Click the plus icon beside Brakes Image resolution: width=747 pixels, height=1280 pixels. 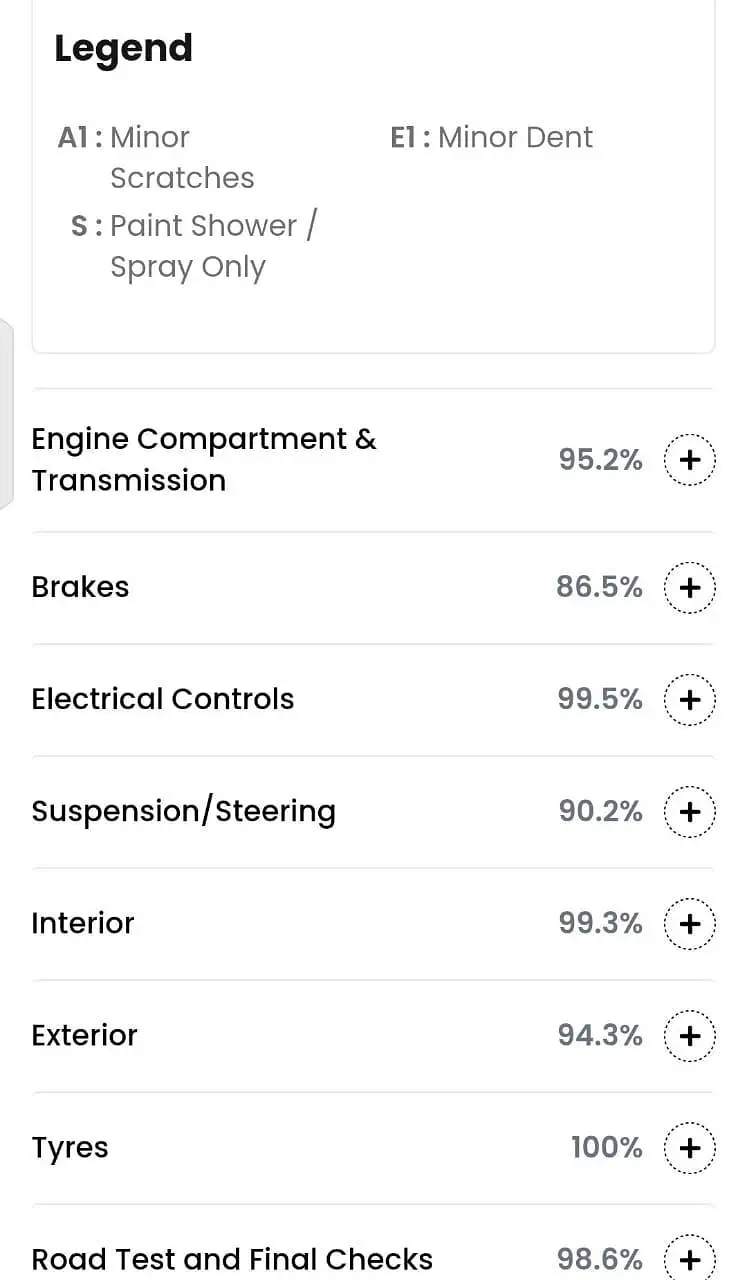tap(690, 587)
